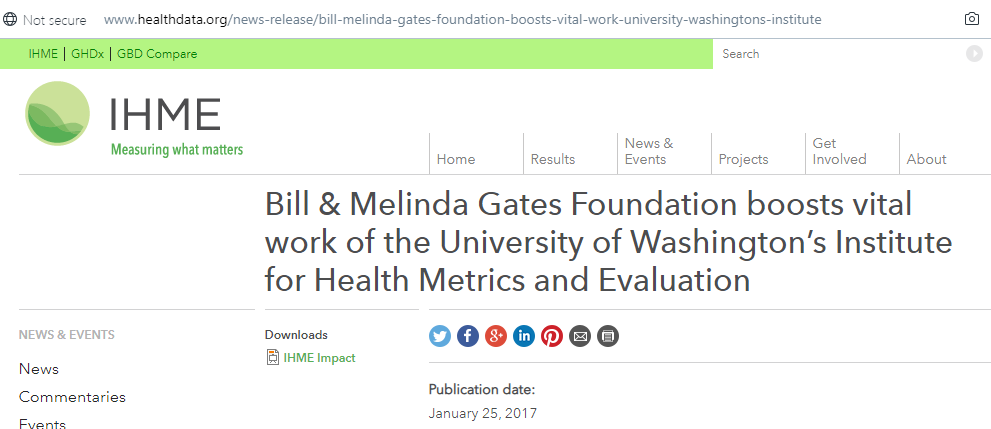Go to News & Events menu

649,151
